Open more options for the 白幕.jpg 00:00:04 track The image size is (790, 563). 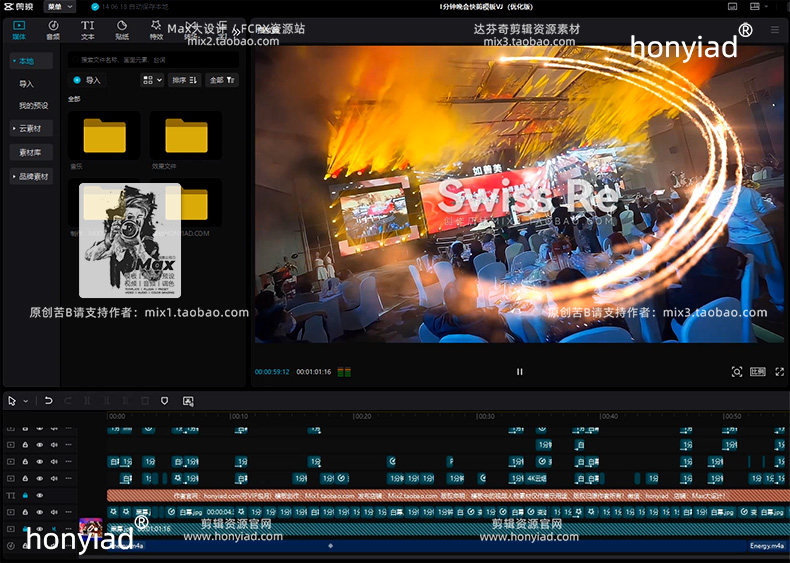69,512
